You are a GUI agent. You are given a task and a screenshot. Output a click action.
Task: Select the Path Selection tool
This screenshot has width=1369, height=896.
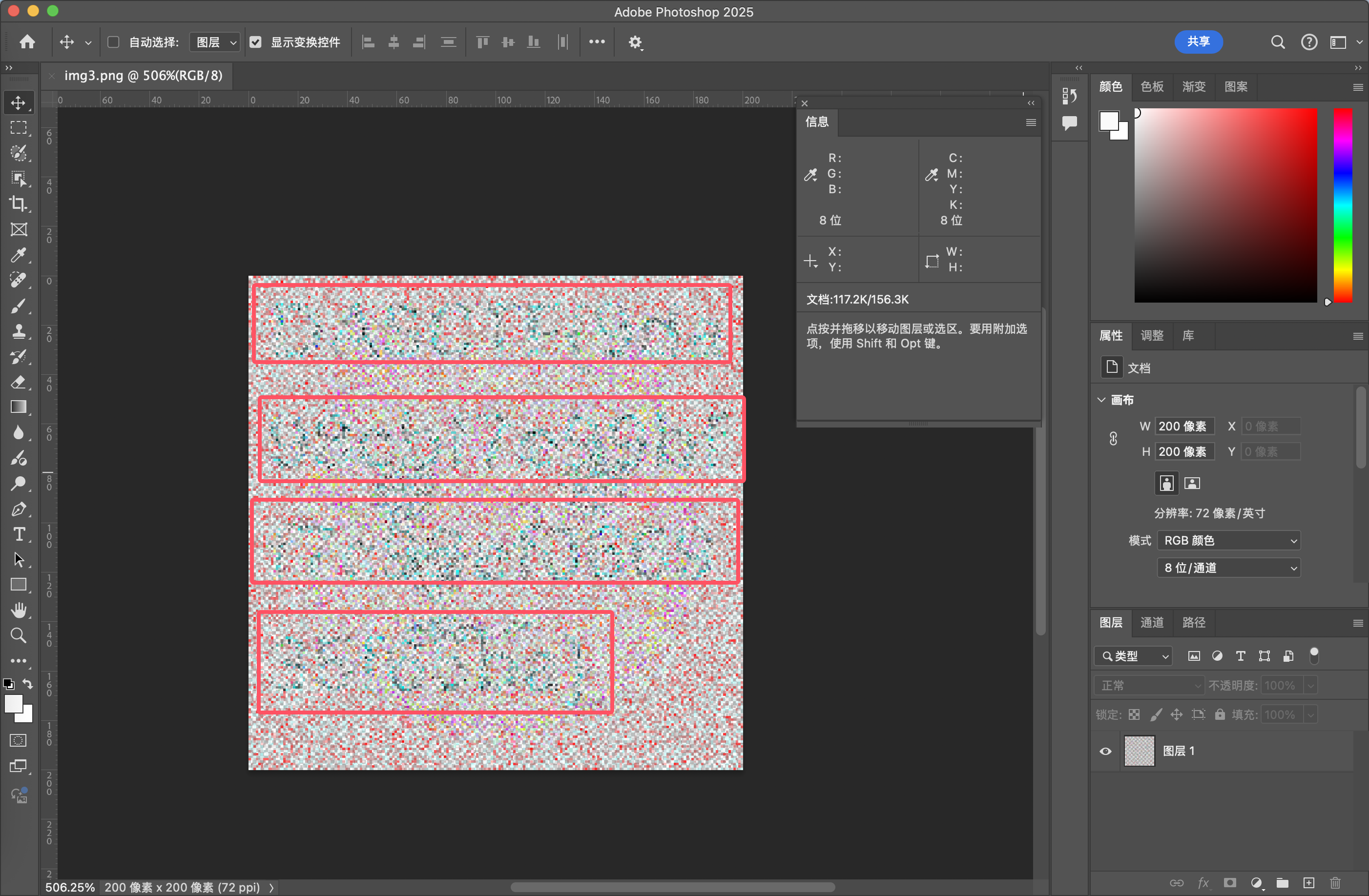[19, 560]
